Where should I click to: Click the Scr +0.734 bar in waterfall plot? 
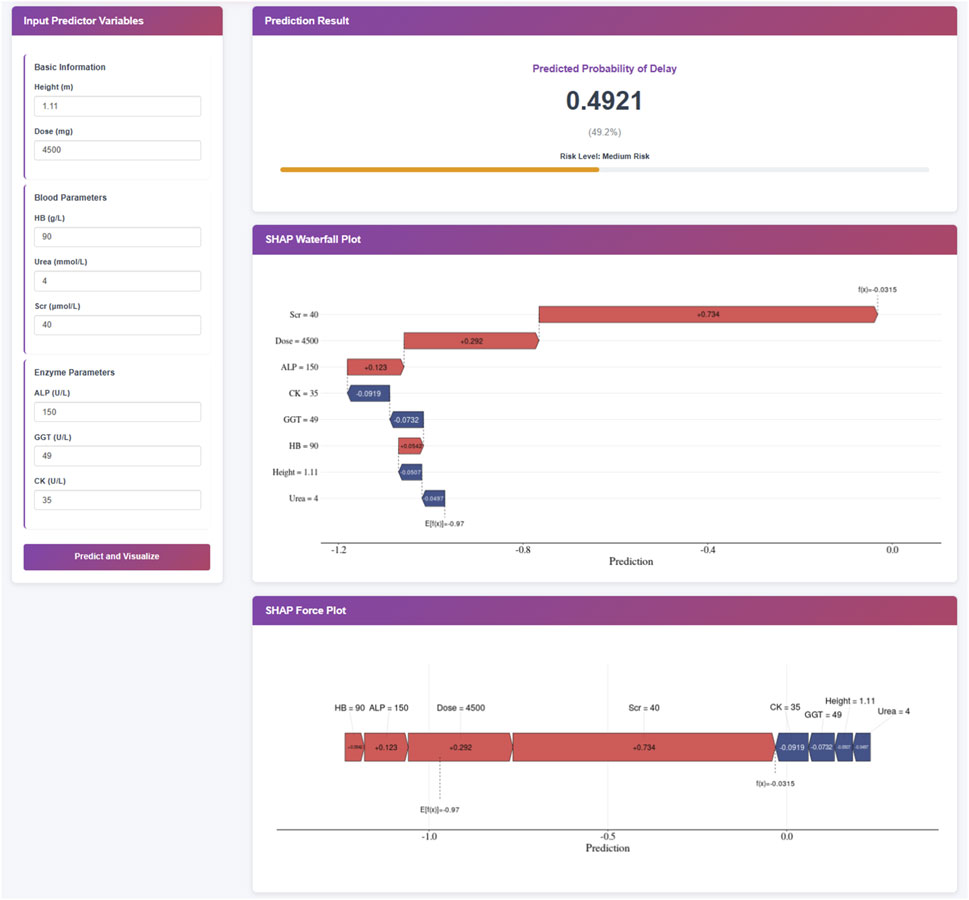[707, 315]
